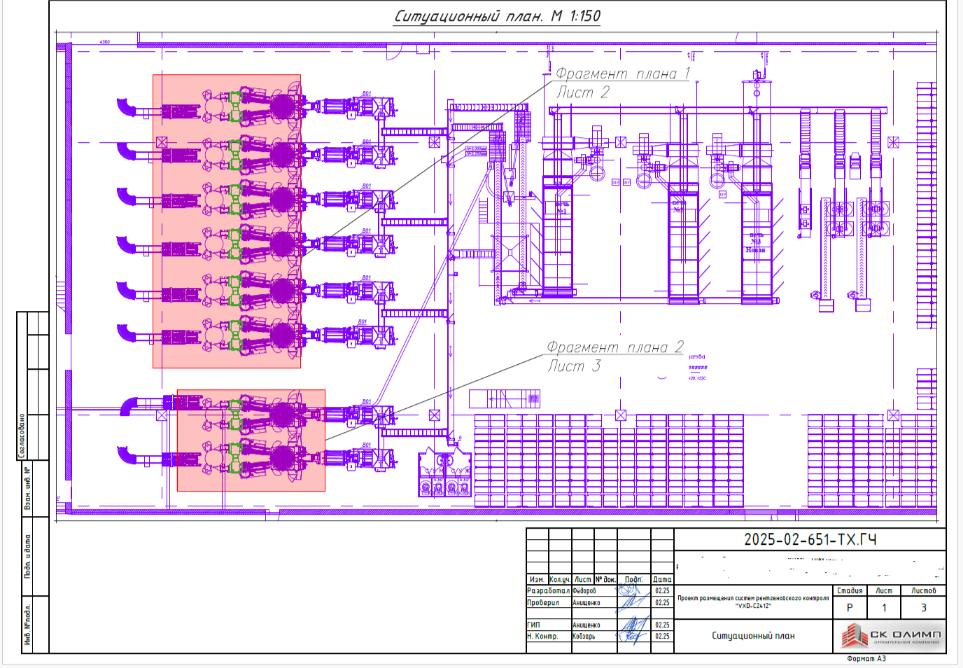Click the sheets total value "3"

[x=923, y=608]
